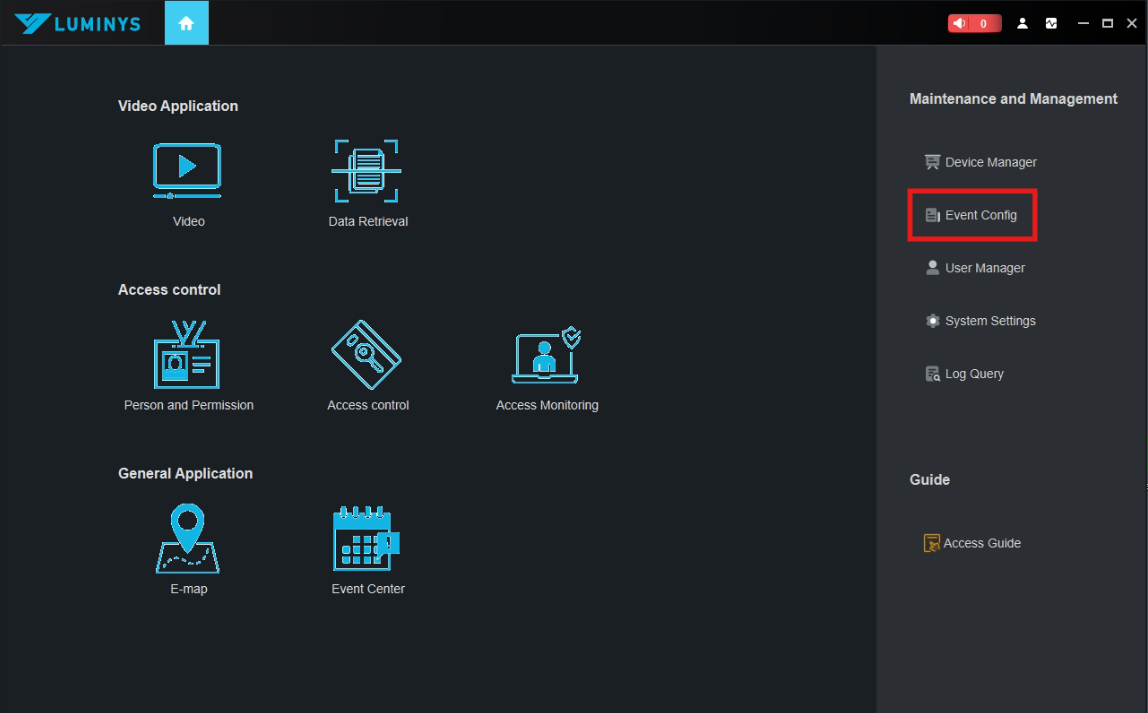
Task: Launch the Data Retrieval module
Action: point(367,171)
